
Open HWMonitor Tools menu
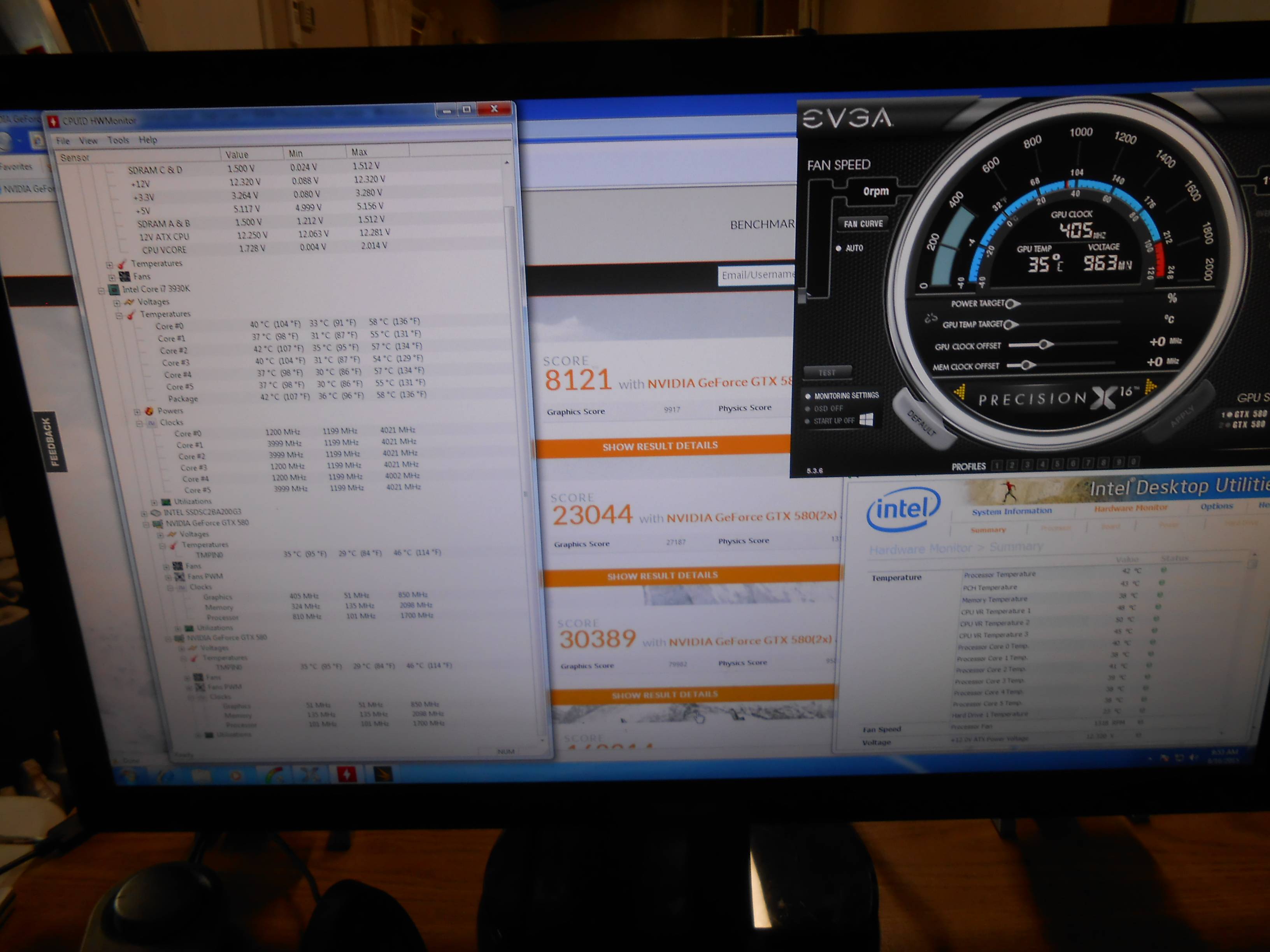(x=118, y=140)
